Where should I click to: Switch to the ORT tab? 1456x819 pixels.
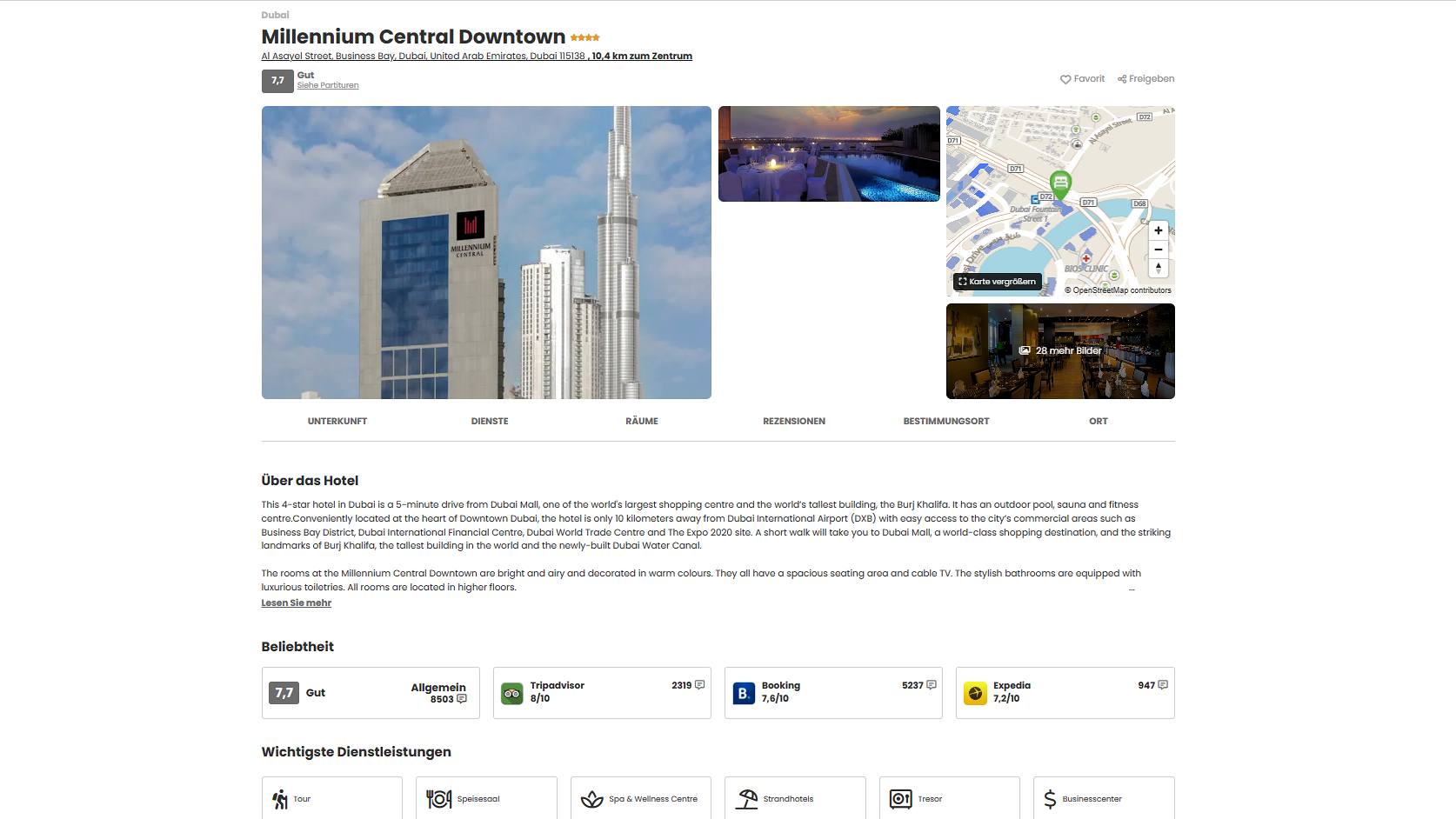(1099, 421)
